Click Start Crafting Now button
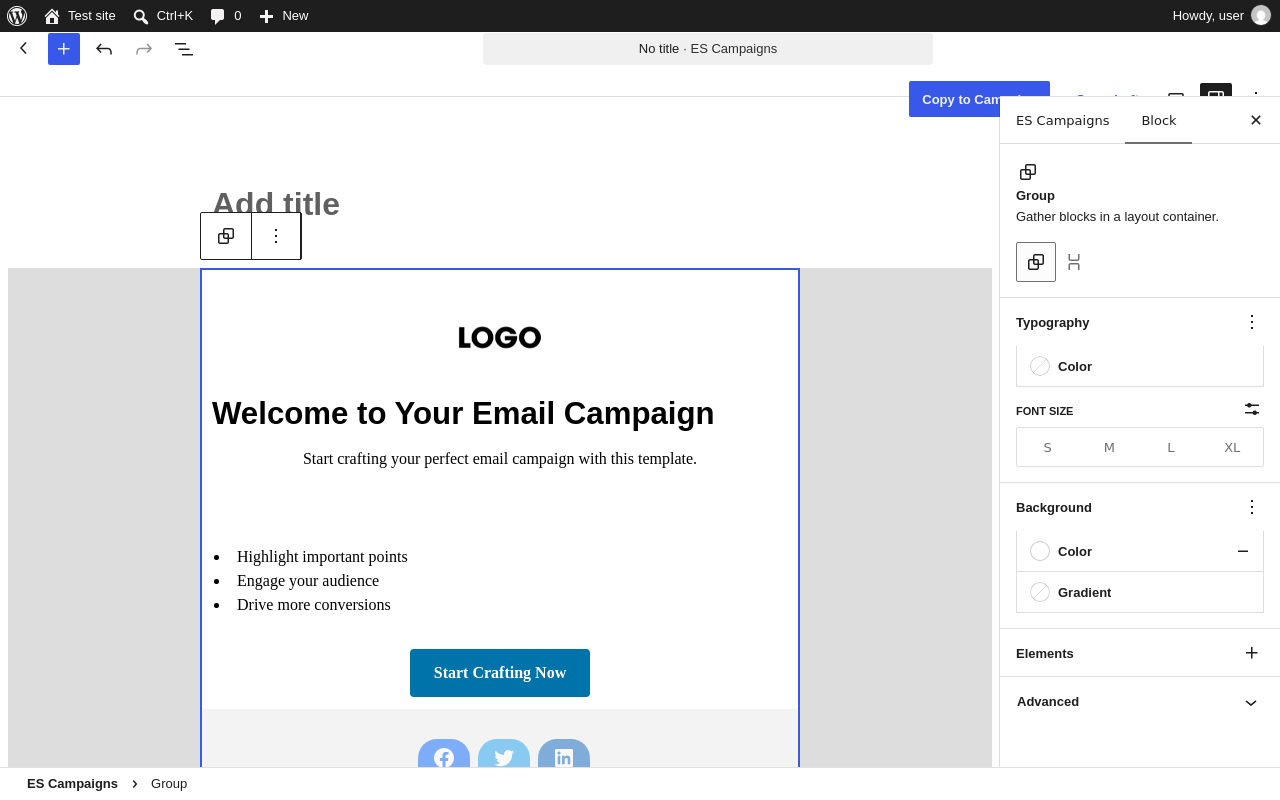Viewport: 1280px width, 800px height. (500, 673)
